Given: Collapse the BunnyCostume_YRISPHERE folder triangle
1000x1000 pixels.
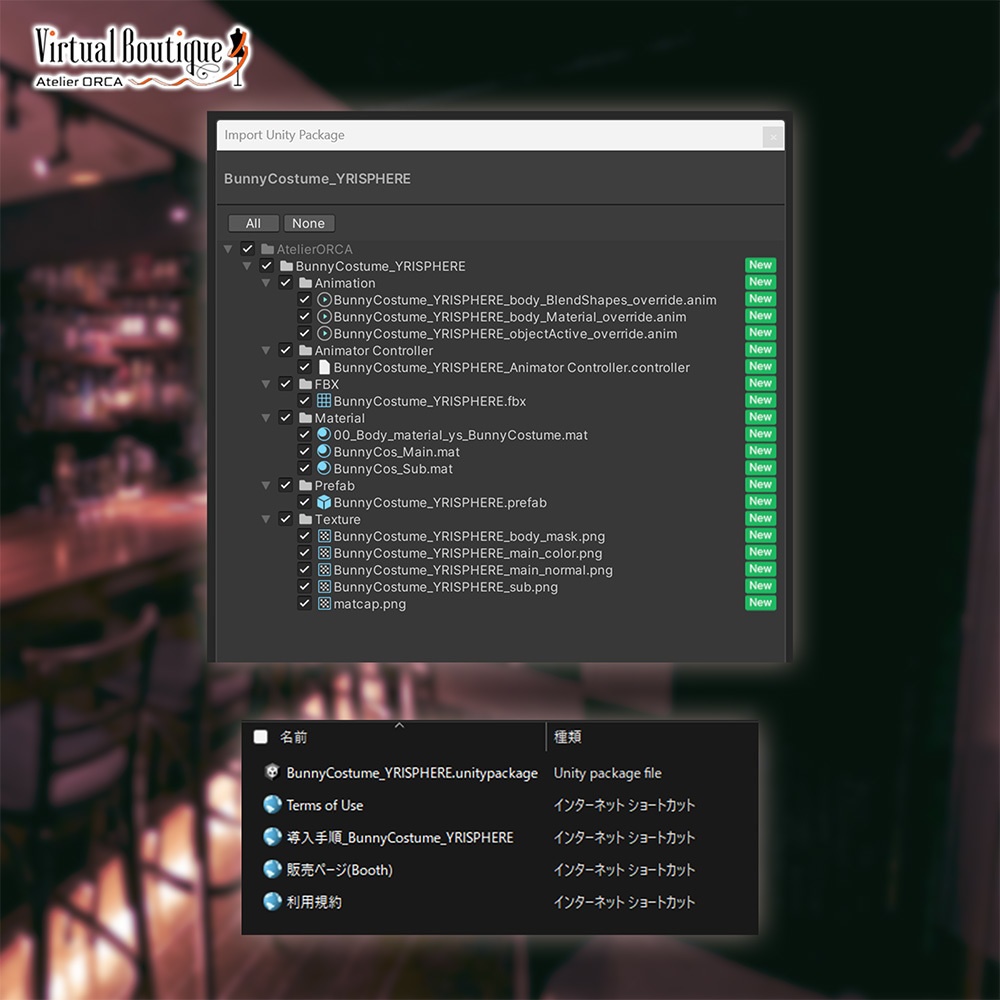Looking at the screenshot, I should point(247,266).
